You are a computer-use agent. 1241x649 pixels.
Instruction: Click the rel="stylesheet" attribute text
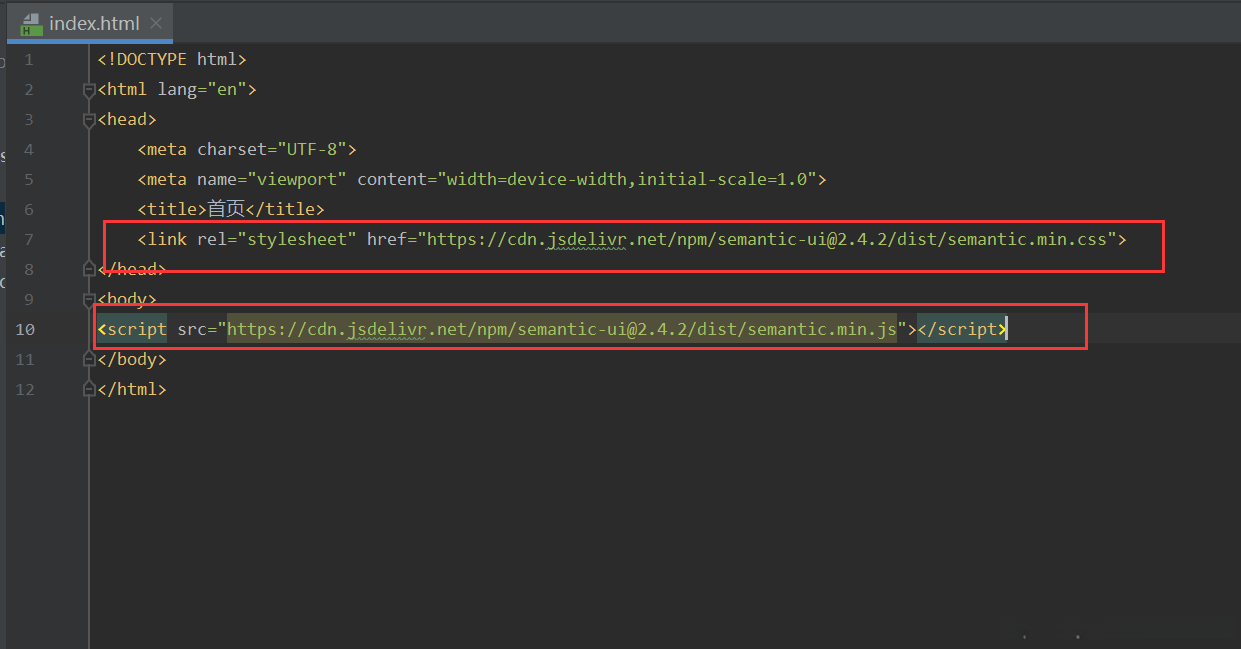[x=277, y=240]
